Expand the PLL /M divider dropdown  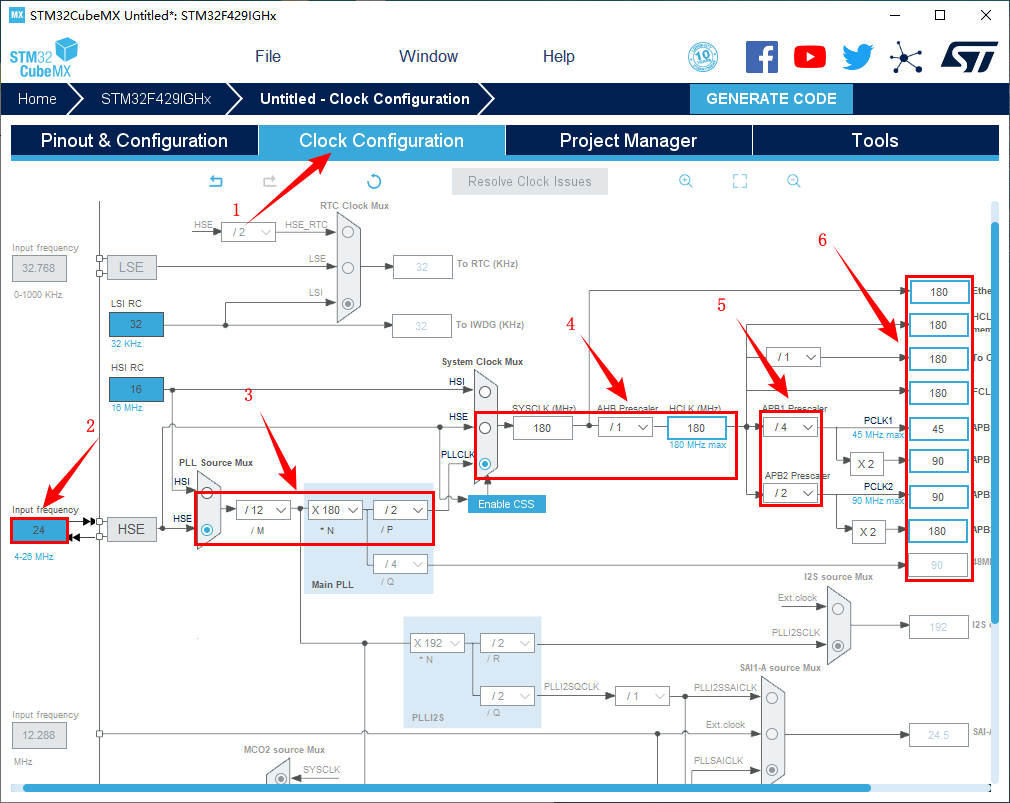[x=263, y=510]
